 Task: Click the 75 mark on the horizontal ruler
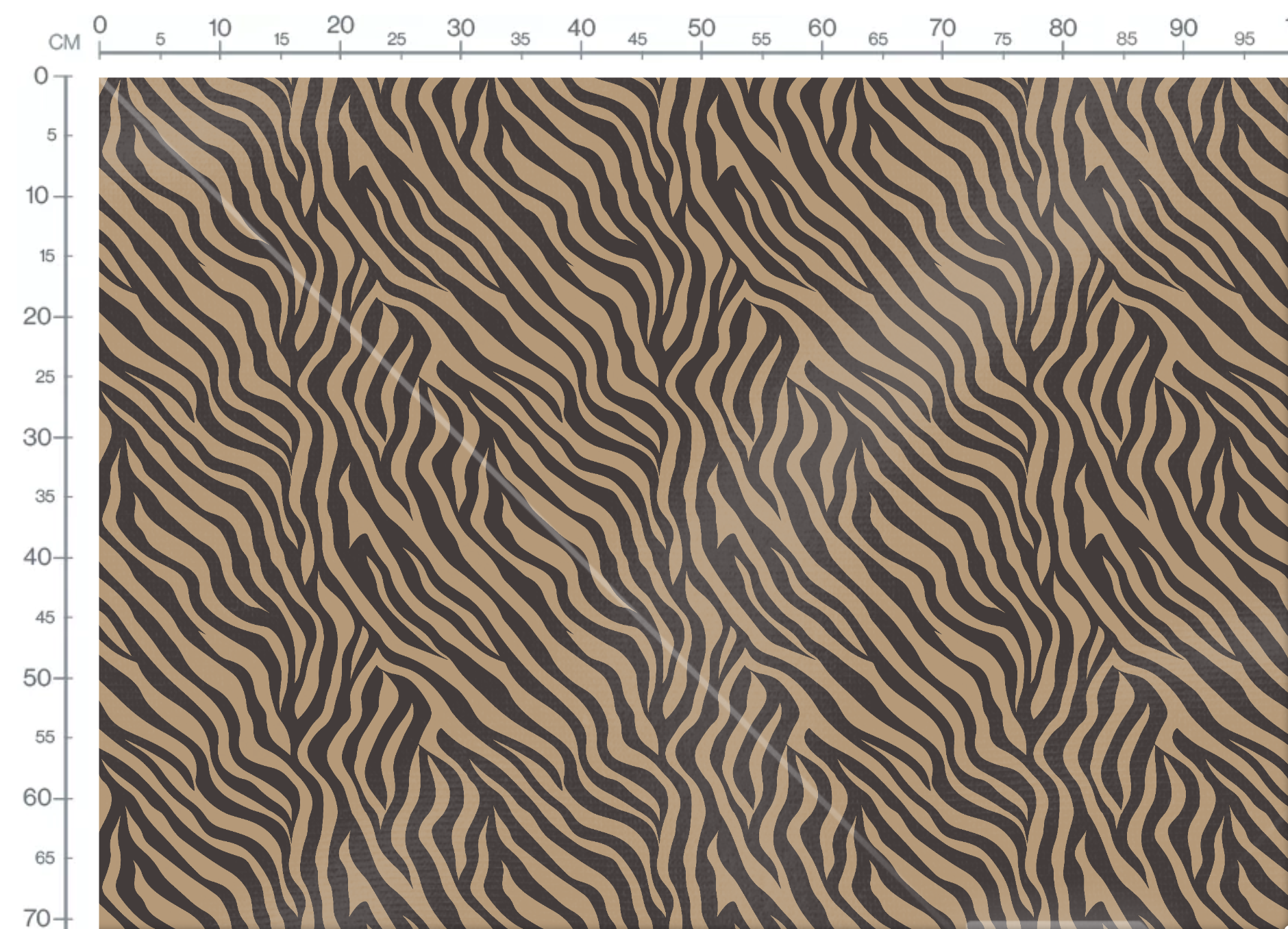(1002, 40)
